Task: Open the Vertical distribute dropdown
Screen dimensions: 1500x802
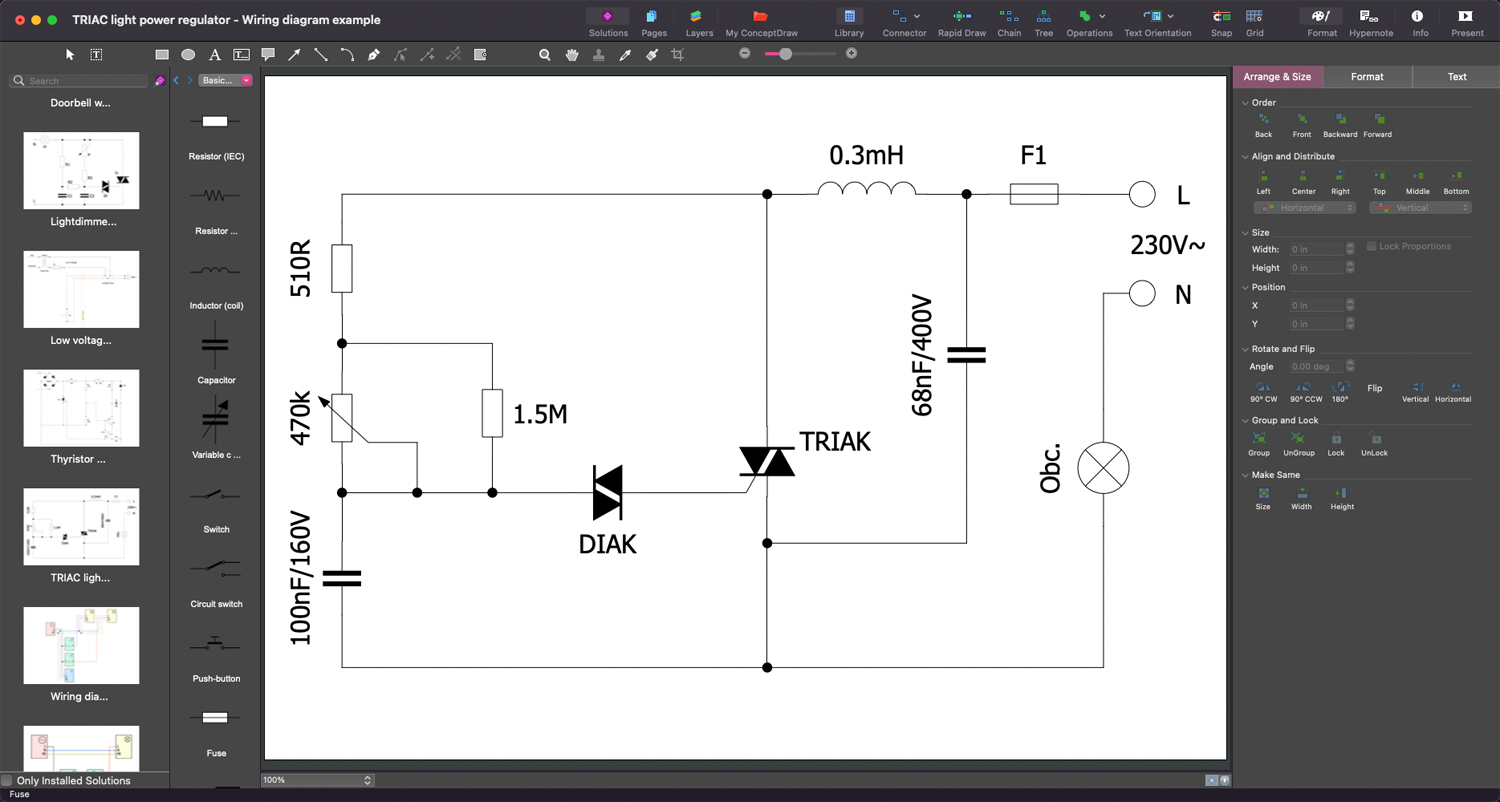Action: pyautogui.click(x=1421, y=208)
